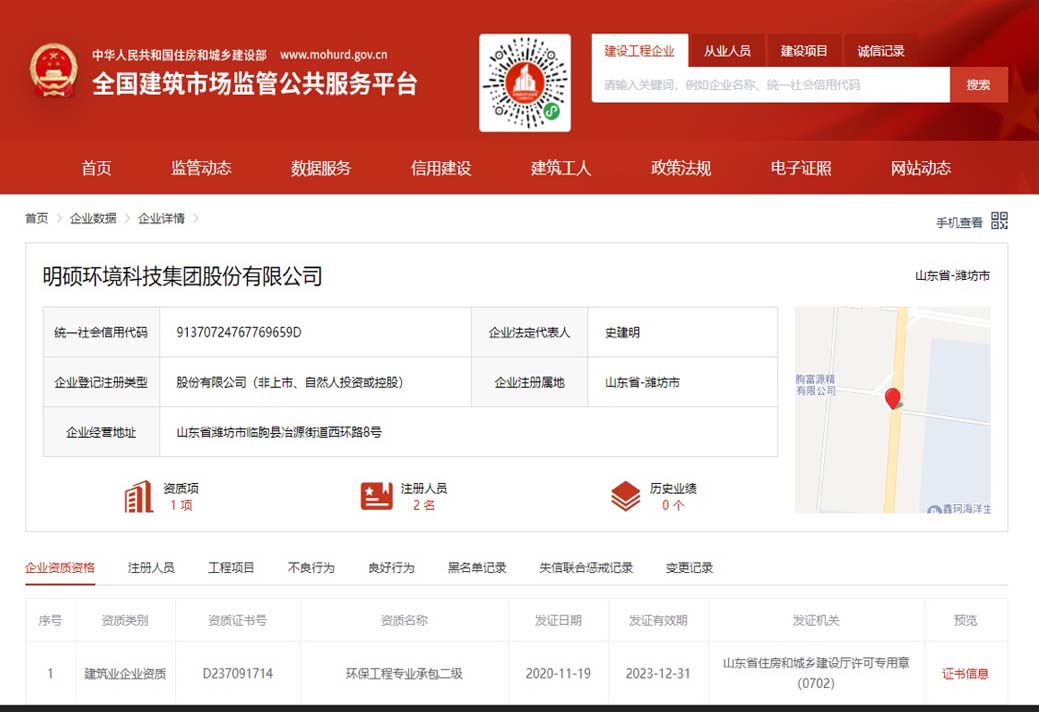1039x712 pixels.
Task: Open the 电子证照 navigation menu
Action: coord(800,168)
